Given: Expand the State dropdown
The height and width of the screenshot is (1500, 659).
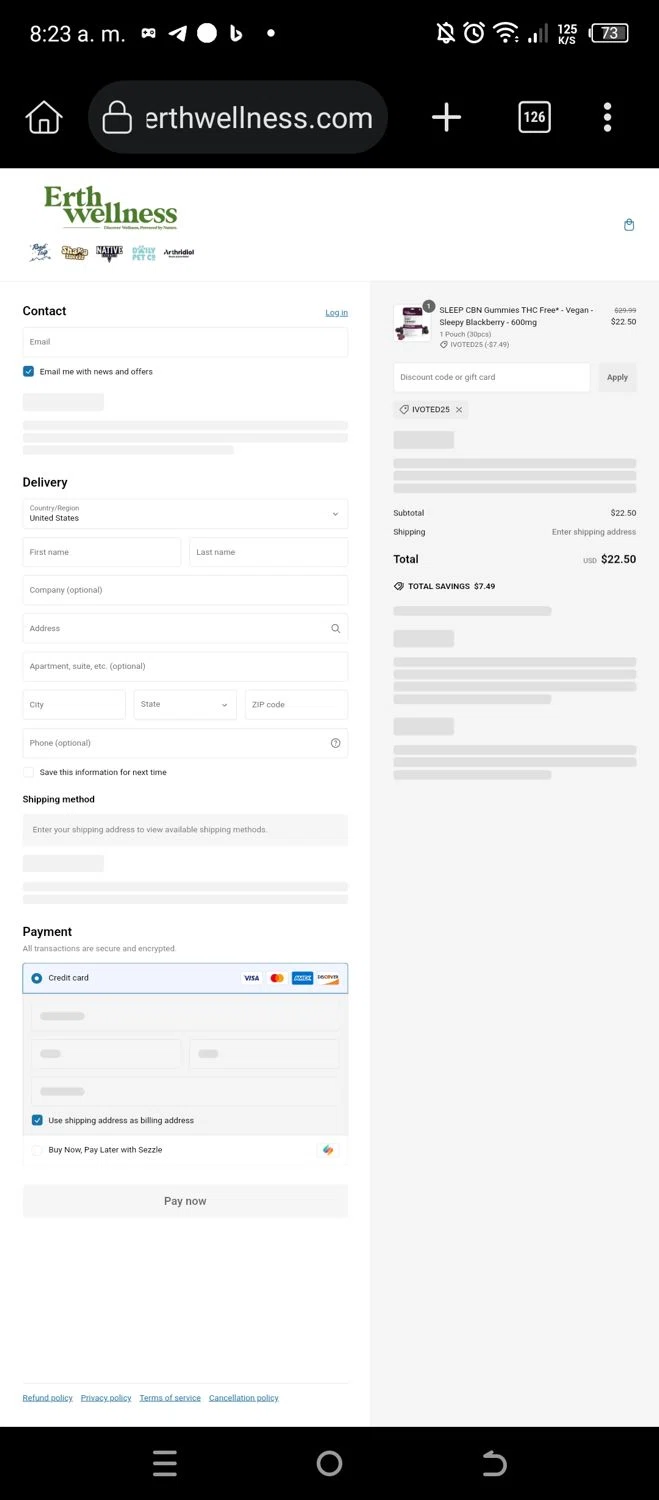Looking at the screenshot, I should point(185,705).
